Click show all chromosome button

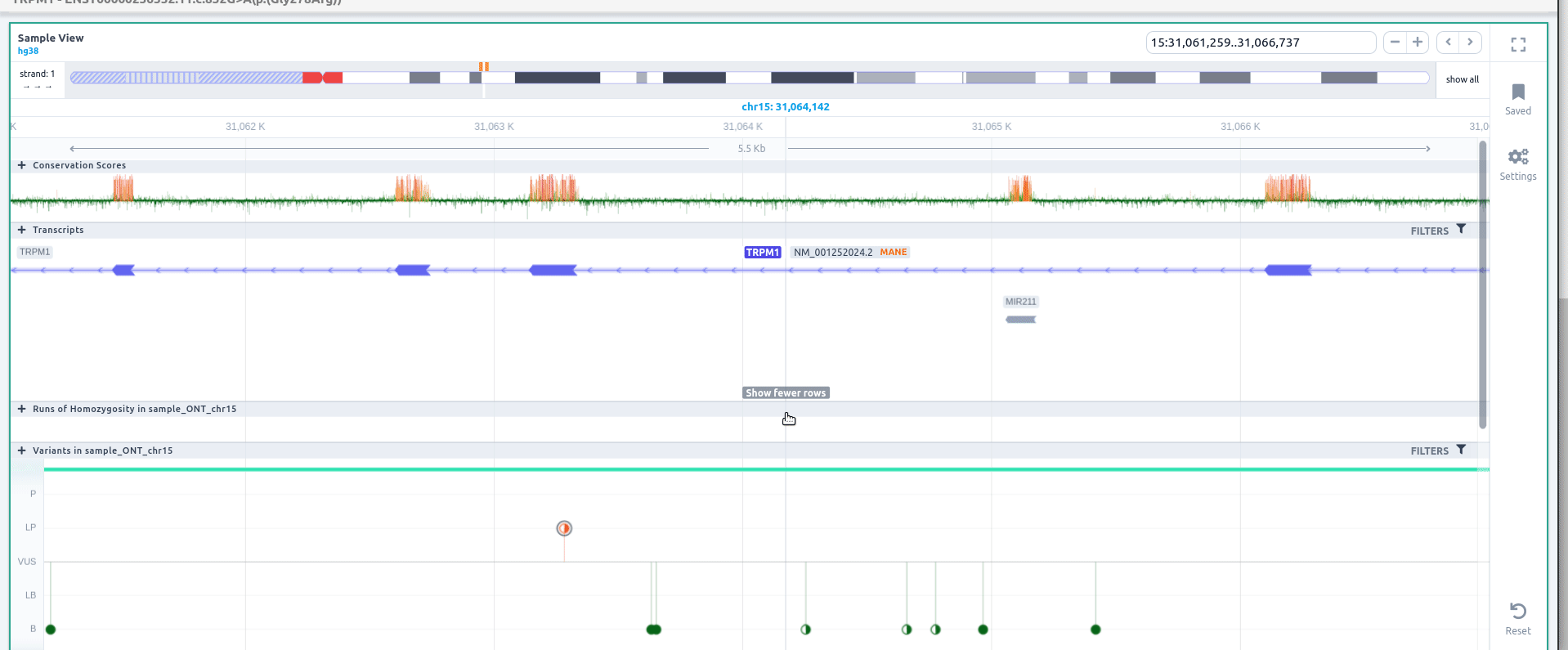1462,79
